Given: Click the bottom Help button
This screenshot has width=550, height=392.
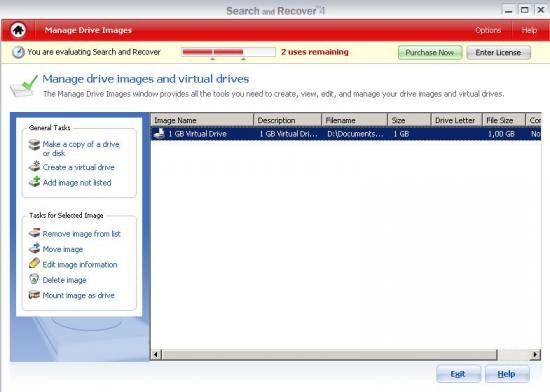Looking at the screenshot, I should (x=507, y=374).
